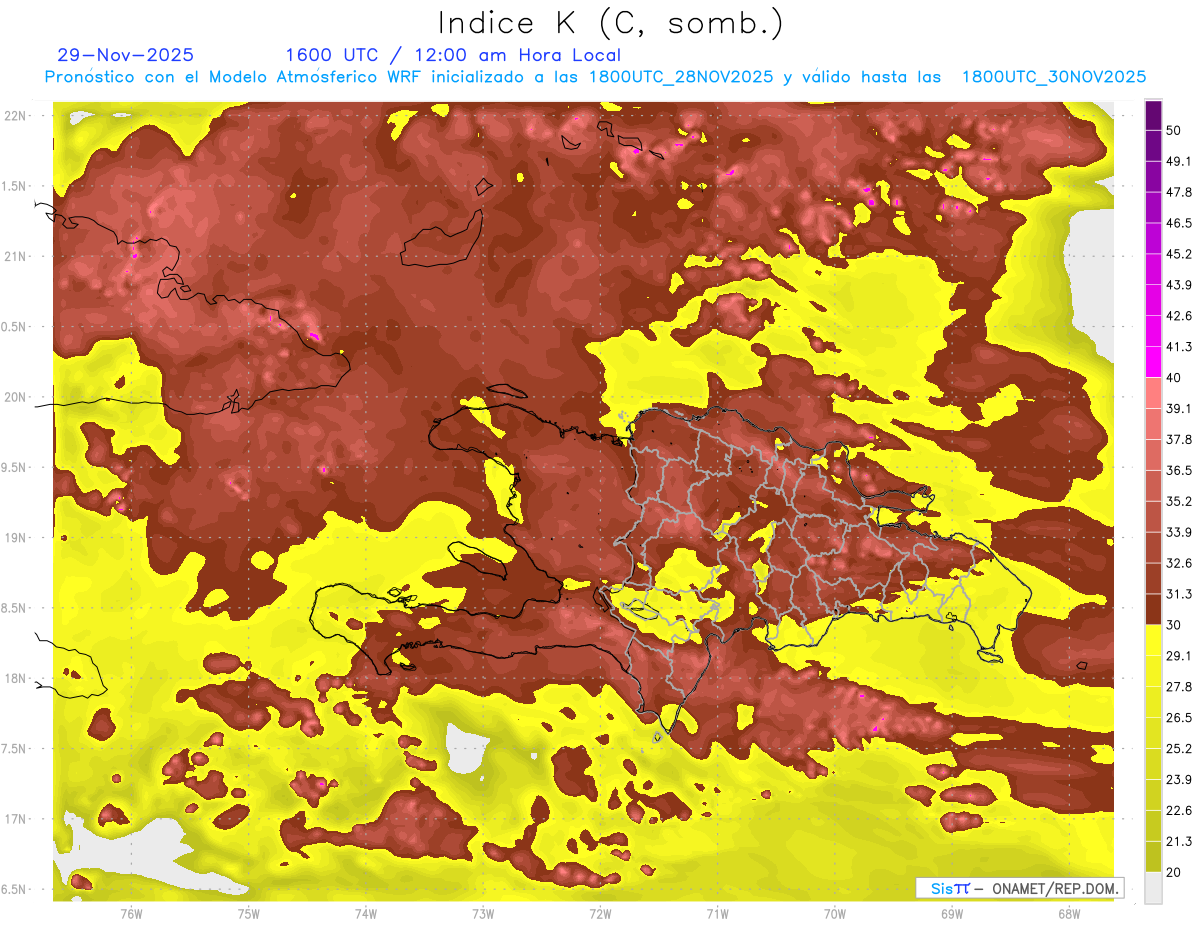Click the '20N' latitude label

(16, 397)
